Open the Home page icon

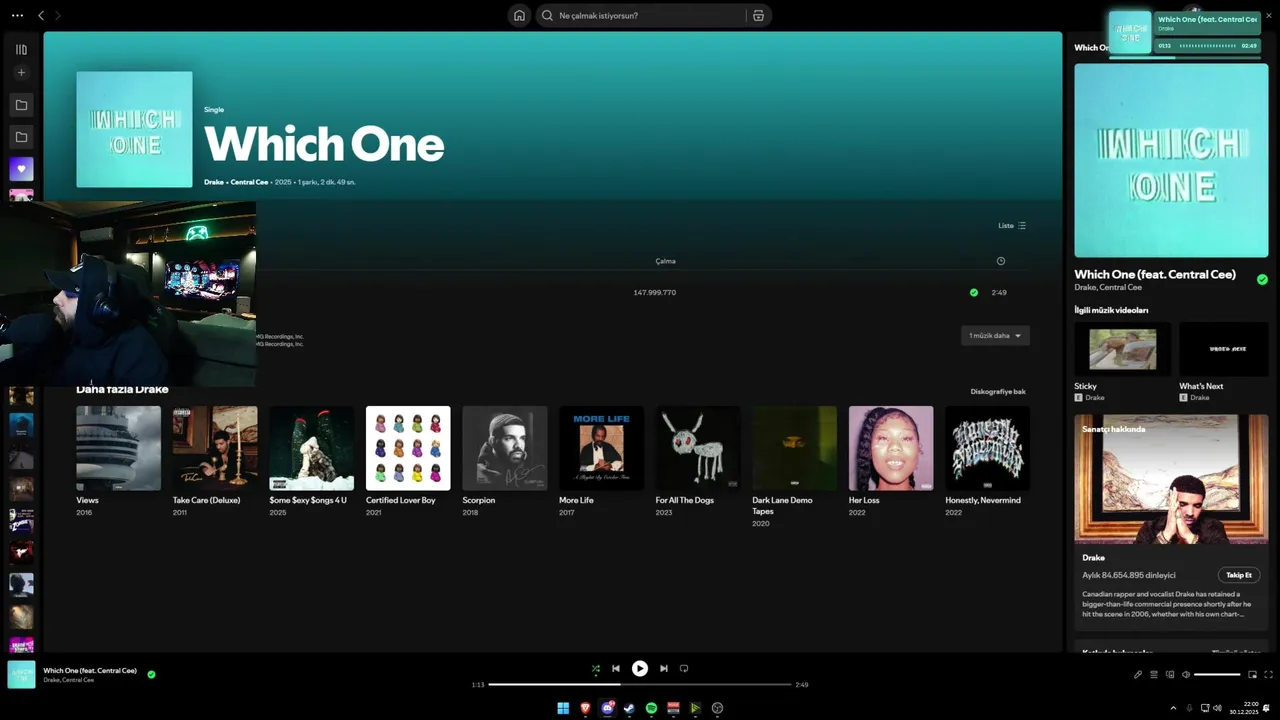pyautogui.click(x=519, y=16)
